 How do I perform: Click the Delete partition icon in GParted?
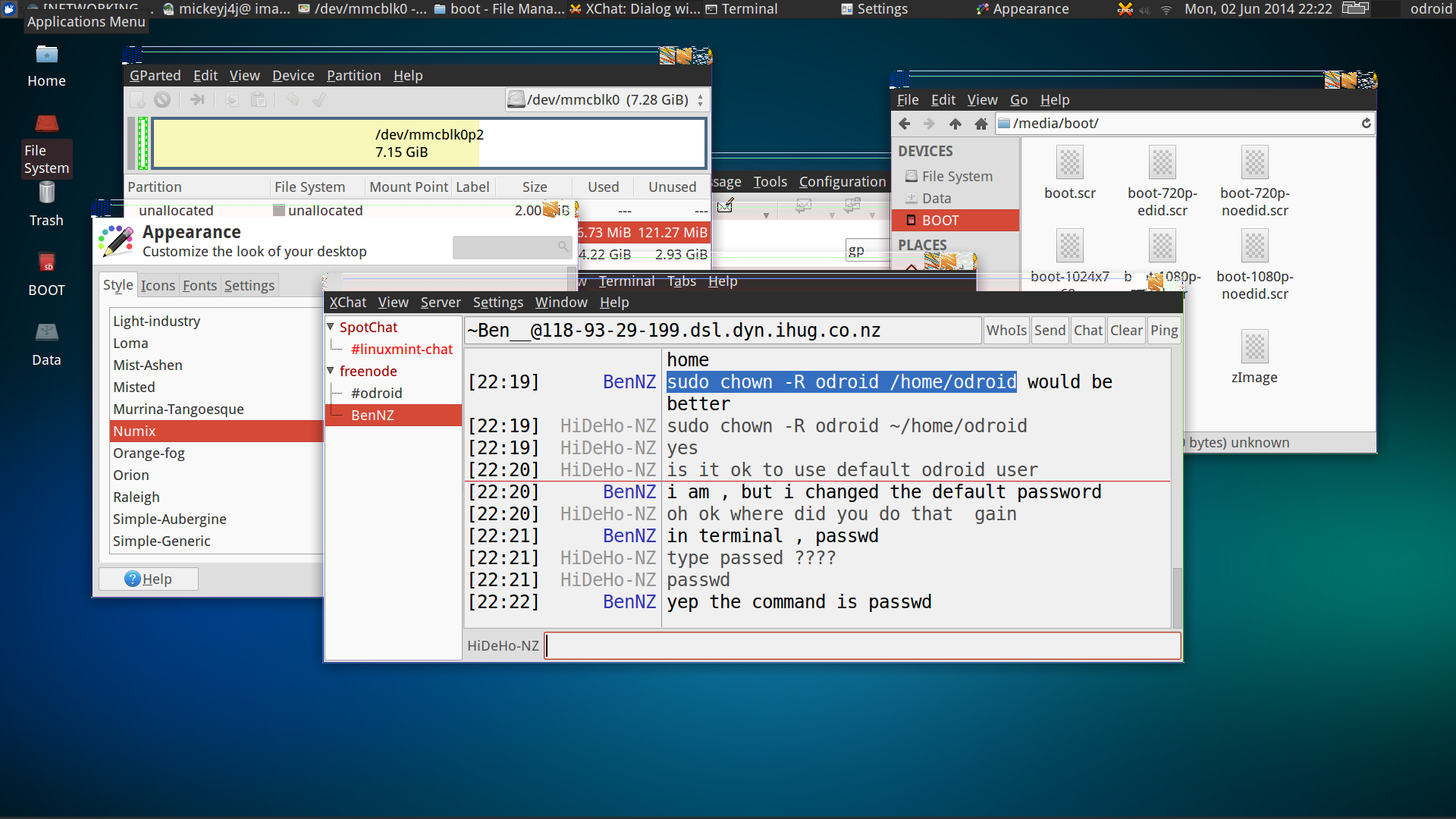coord(162,99)
